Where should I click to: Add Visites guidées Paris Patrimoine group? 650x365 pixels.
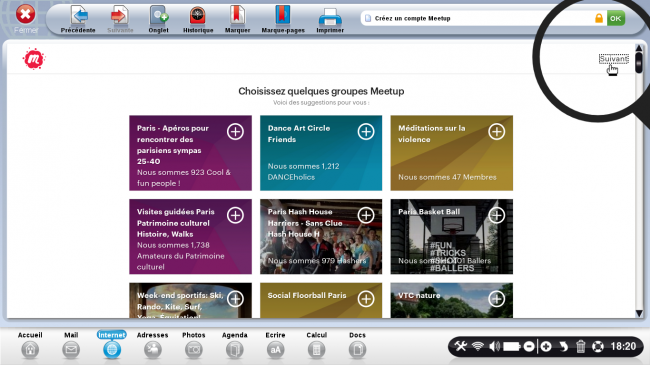[x=235, y=215]
